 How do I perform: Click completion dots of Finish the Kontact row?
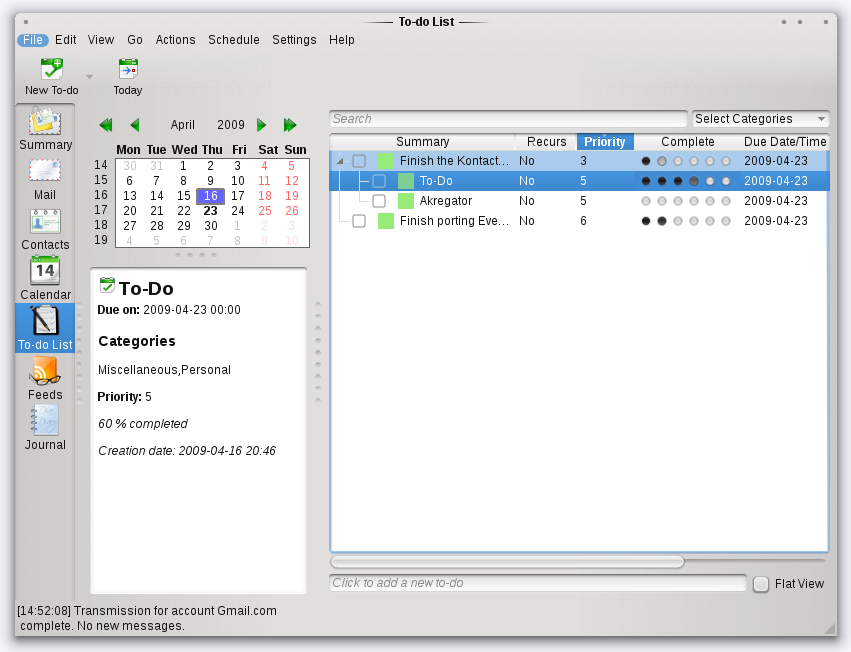(685, 161)
